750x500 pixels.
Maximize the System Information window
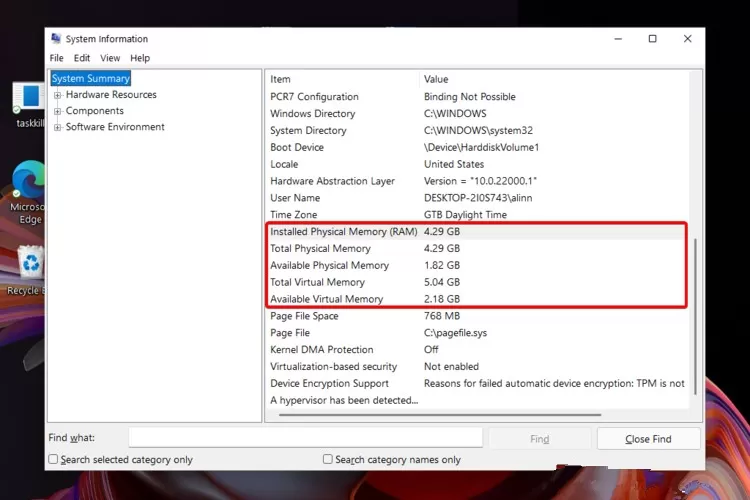[x=652, y=39]
